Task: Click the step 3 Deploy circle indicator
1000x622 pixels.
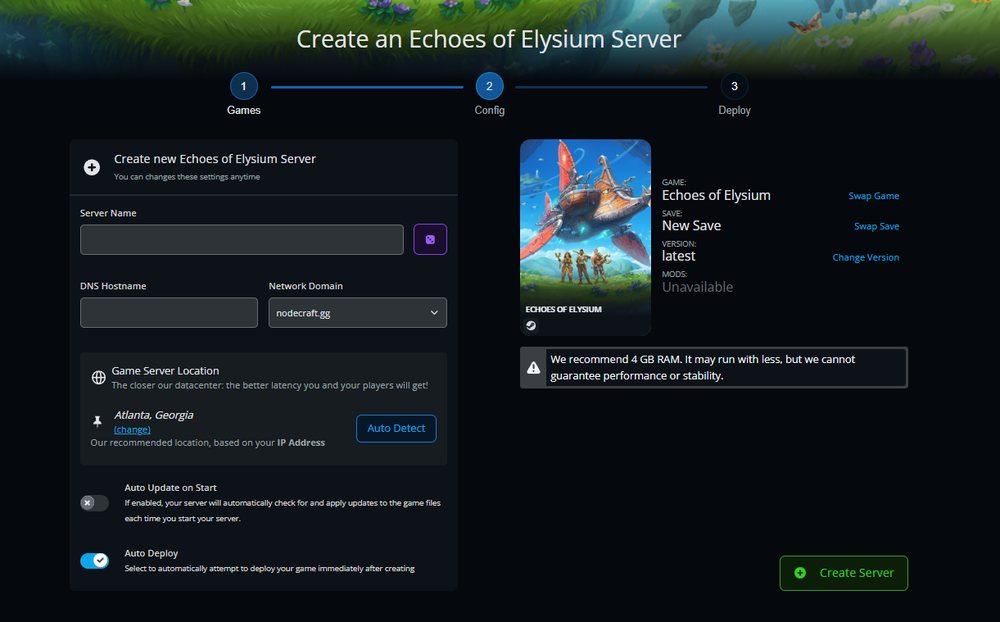Action: pyautogui.click(x=734, y=86)
